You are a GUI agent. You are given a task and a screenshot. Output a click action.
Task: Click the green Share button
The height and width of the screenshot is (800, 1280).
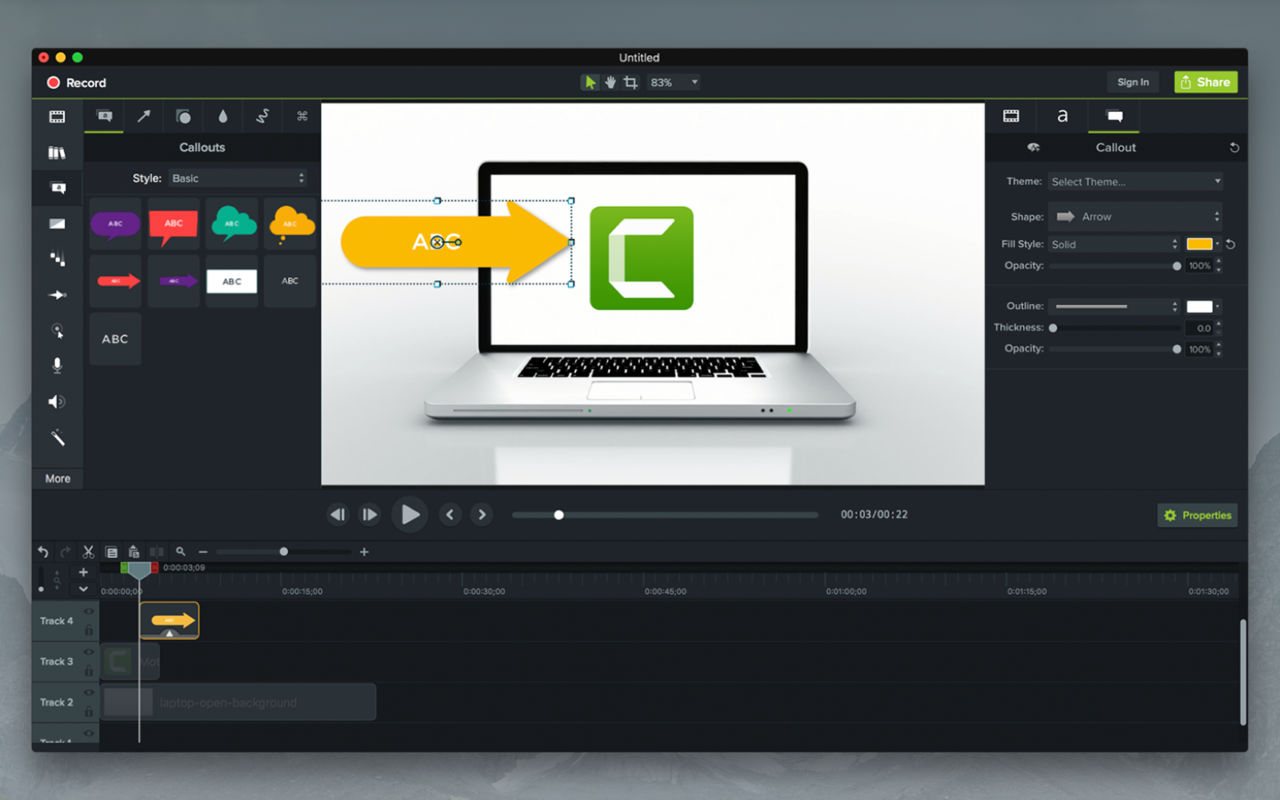[x=1206, y=82]
